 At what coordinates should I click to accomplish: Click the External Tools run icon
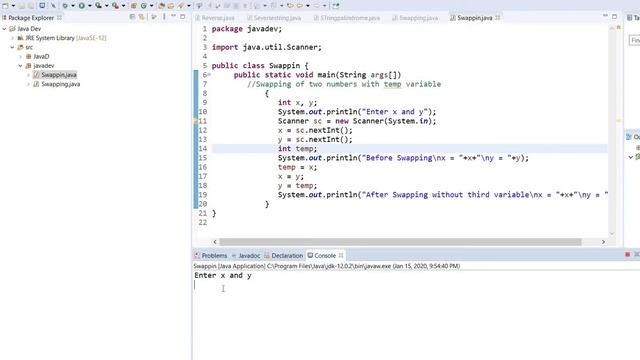115,6
